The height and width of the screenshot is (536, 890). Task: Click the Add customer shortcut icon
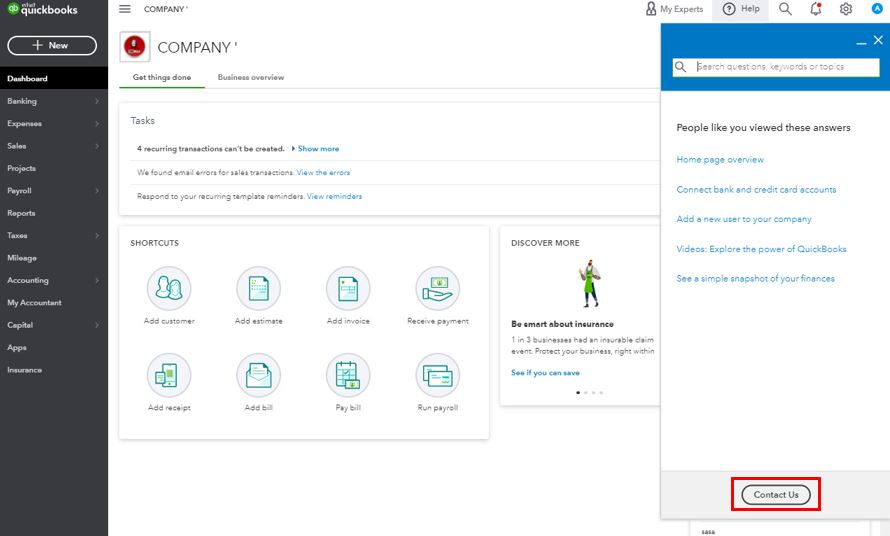169,288
